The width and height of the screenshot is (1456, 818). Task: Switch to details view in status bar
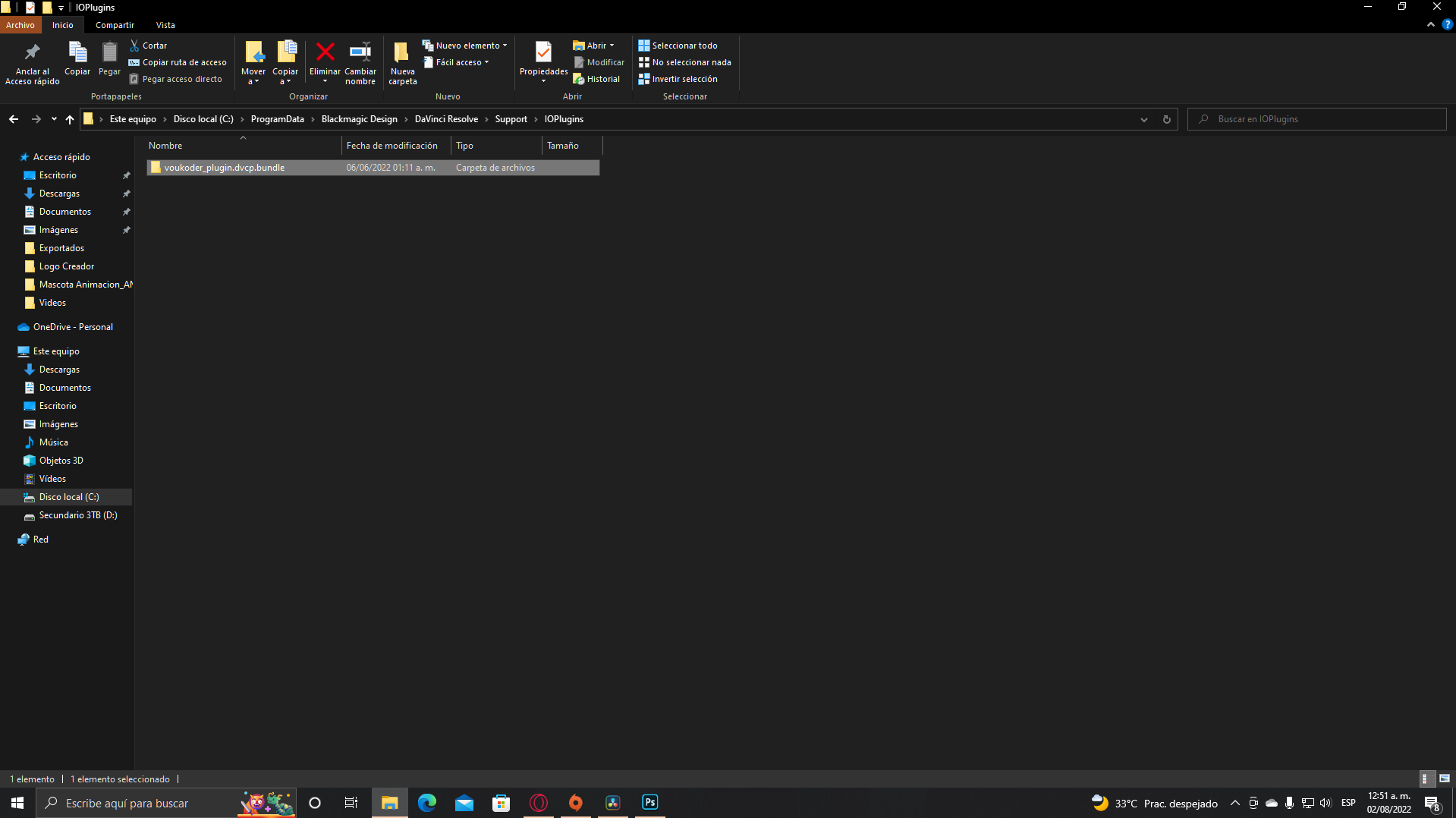pos(1425,779)
